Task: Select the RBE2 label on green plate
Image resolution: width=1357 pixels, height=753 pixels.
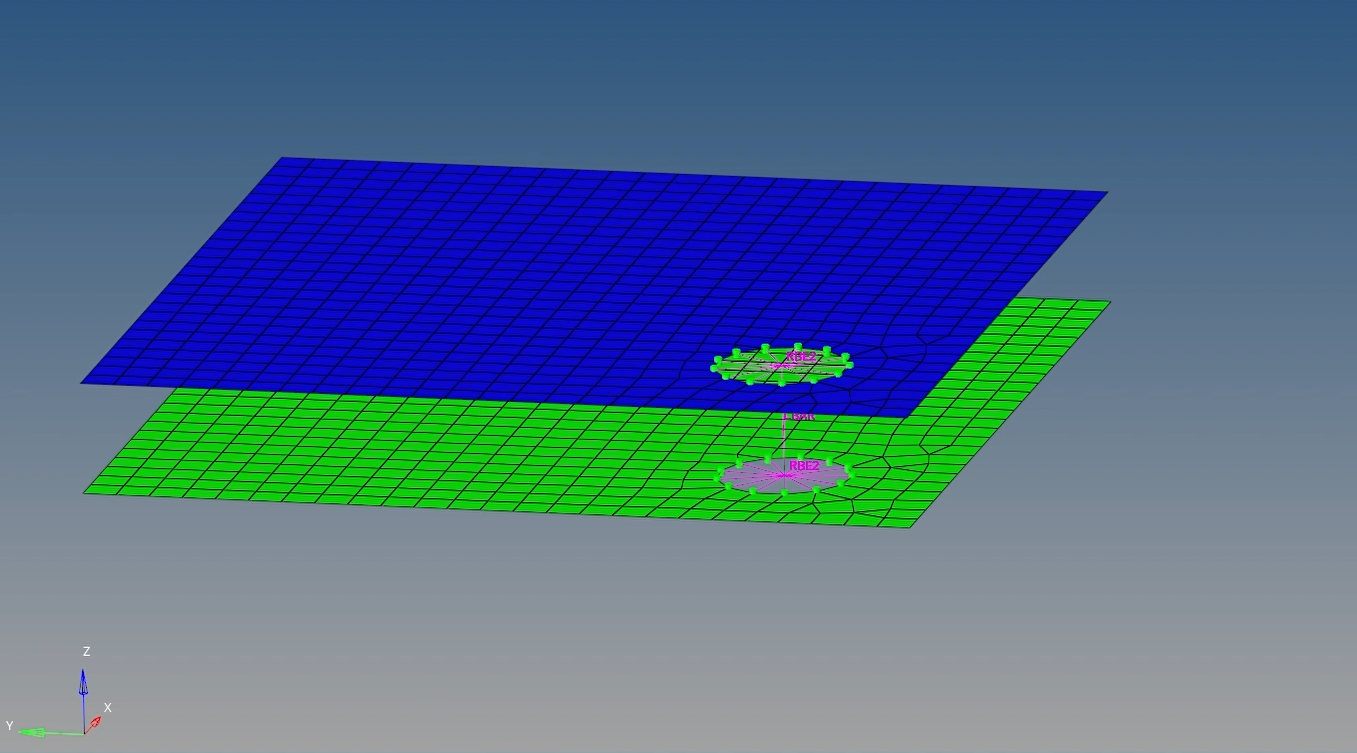Action: [x=804, y=466]
